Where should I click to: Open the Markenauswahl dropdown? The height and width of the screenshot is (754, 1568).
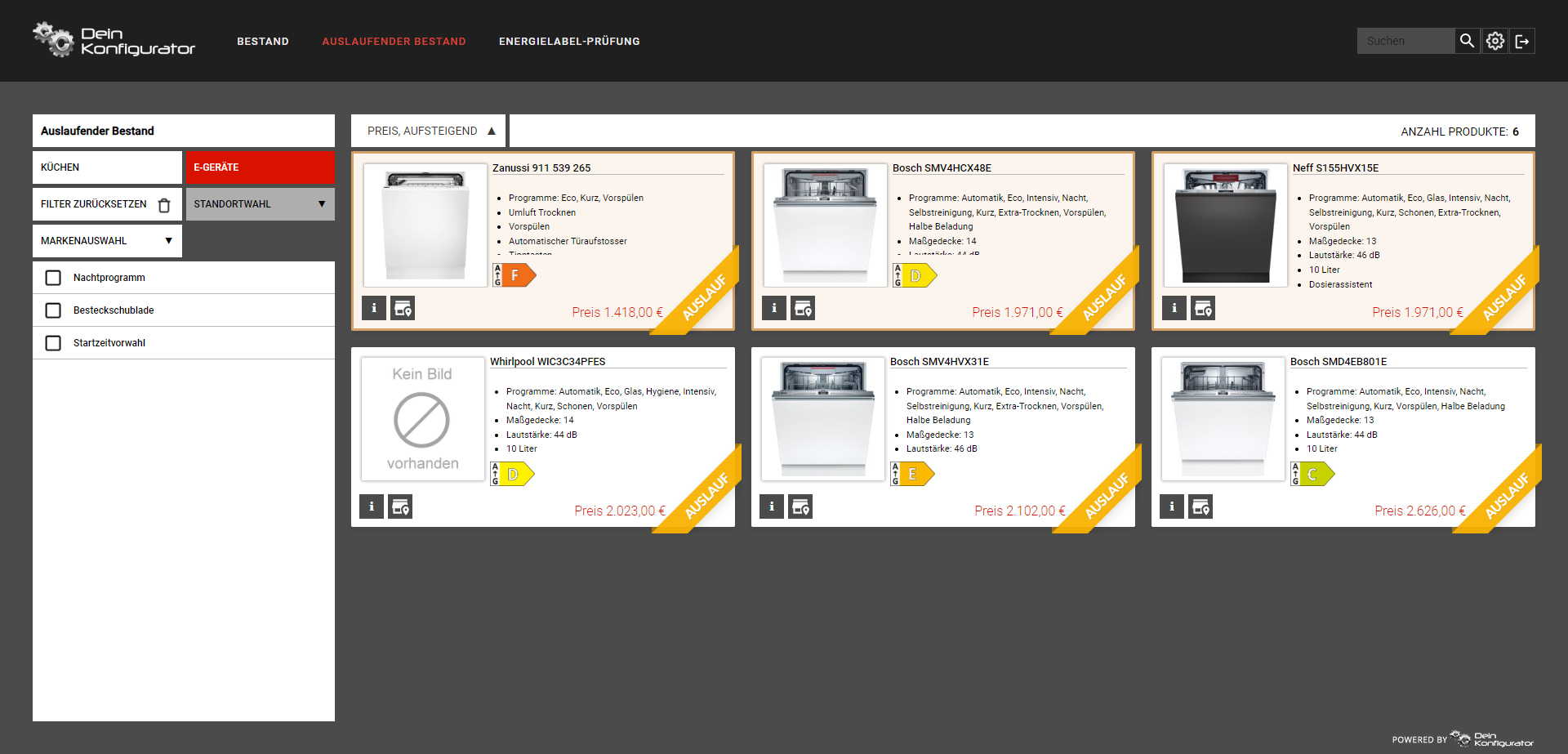pyautogui.click(x=107, y=241)
